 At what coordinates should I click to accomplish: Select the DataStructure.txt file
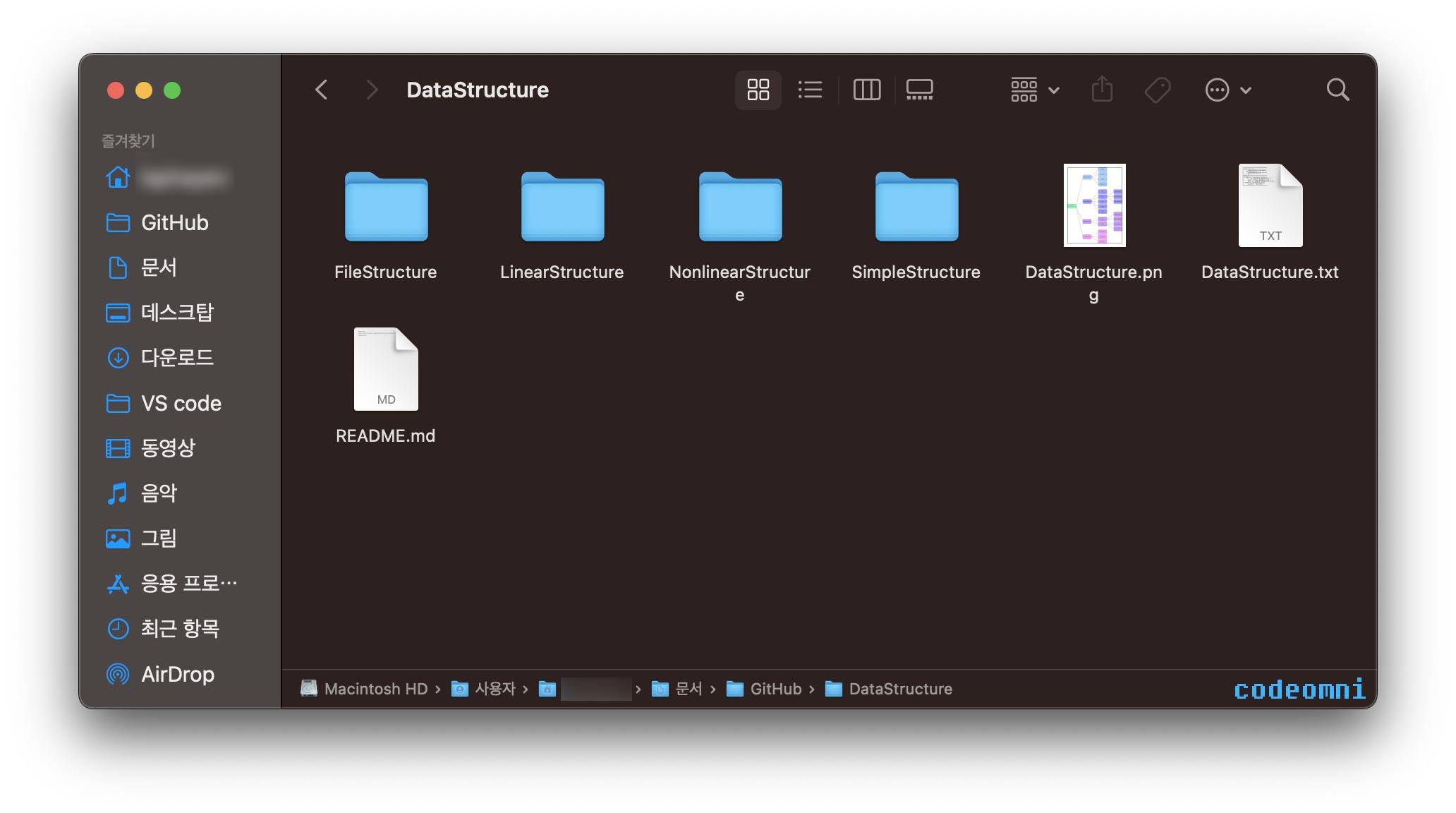(x=1270, y=205)
